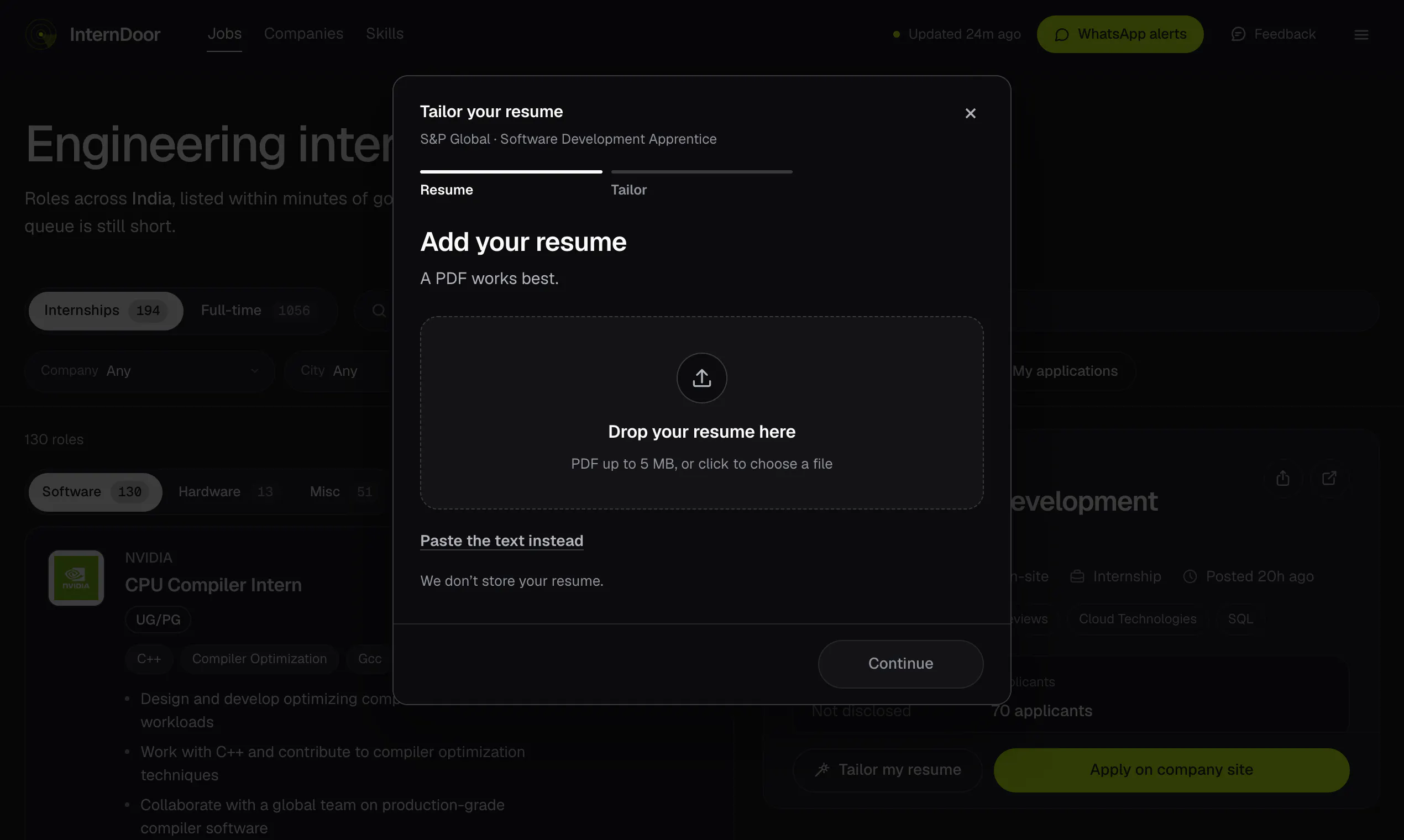1404x840 pixels.
Task: Click Apply on company site button
Action: (1171, 770)
